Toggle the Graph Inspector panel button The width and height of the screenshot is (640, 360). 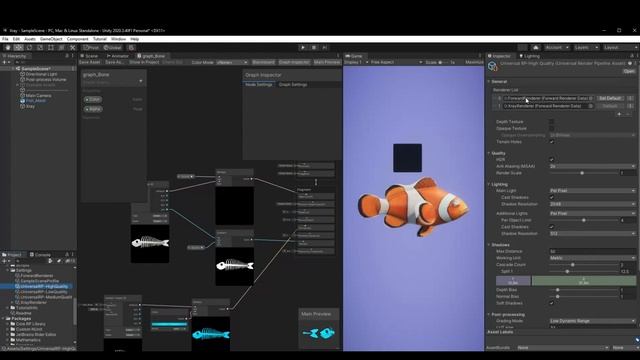294,62
